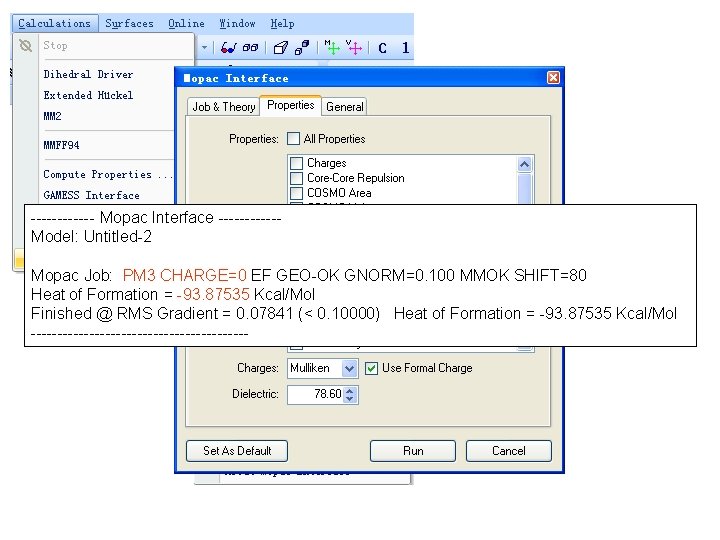
Task: Decrease the Dielectric value with down arrow
Action: click(350, 398)
